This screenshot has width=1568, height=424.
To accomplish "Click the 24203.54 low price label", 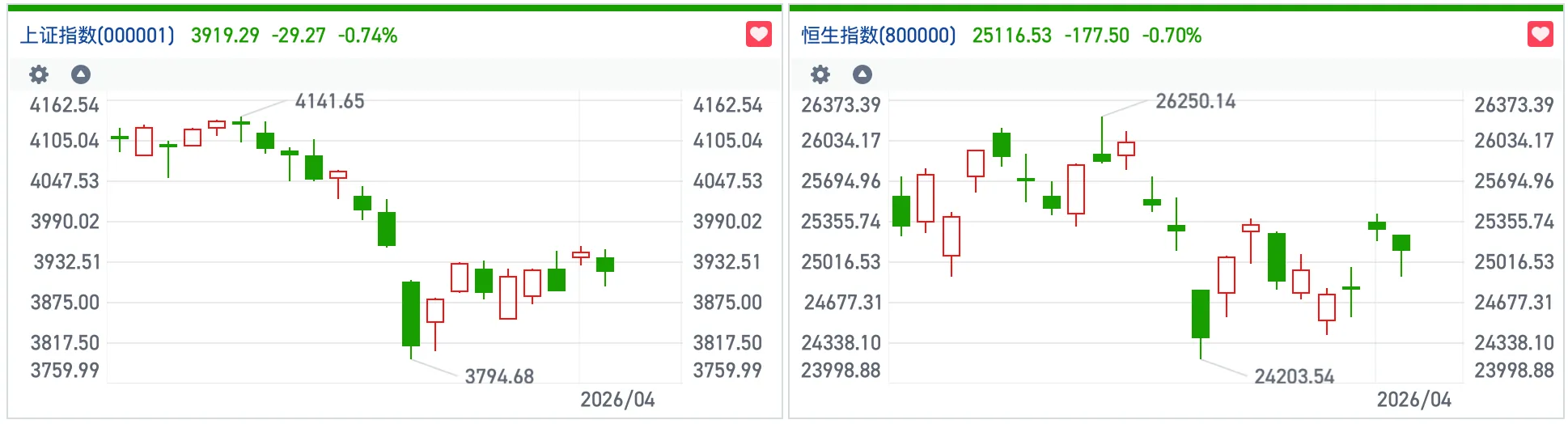I will (1294, 376).
